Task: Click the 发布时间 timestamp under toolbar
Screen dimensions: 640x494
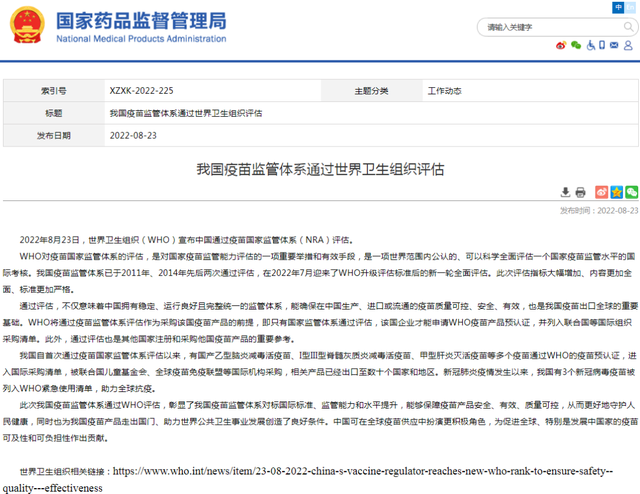Action: click(599, 211)
